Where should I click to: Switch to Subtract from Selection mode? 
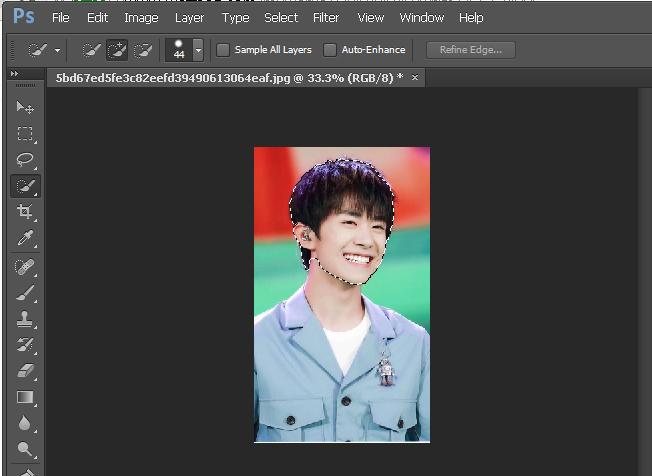[x=143, y=49]
